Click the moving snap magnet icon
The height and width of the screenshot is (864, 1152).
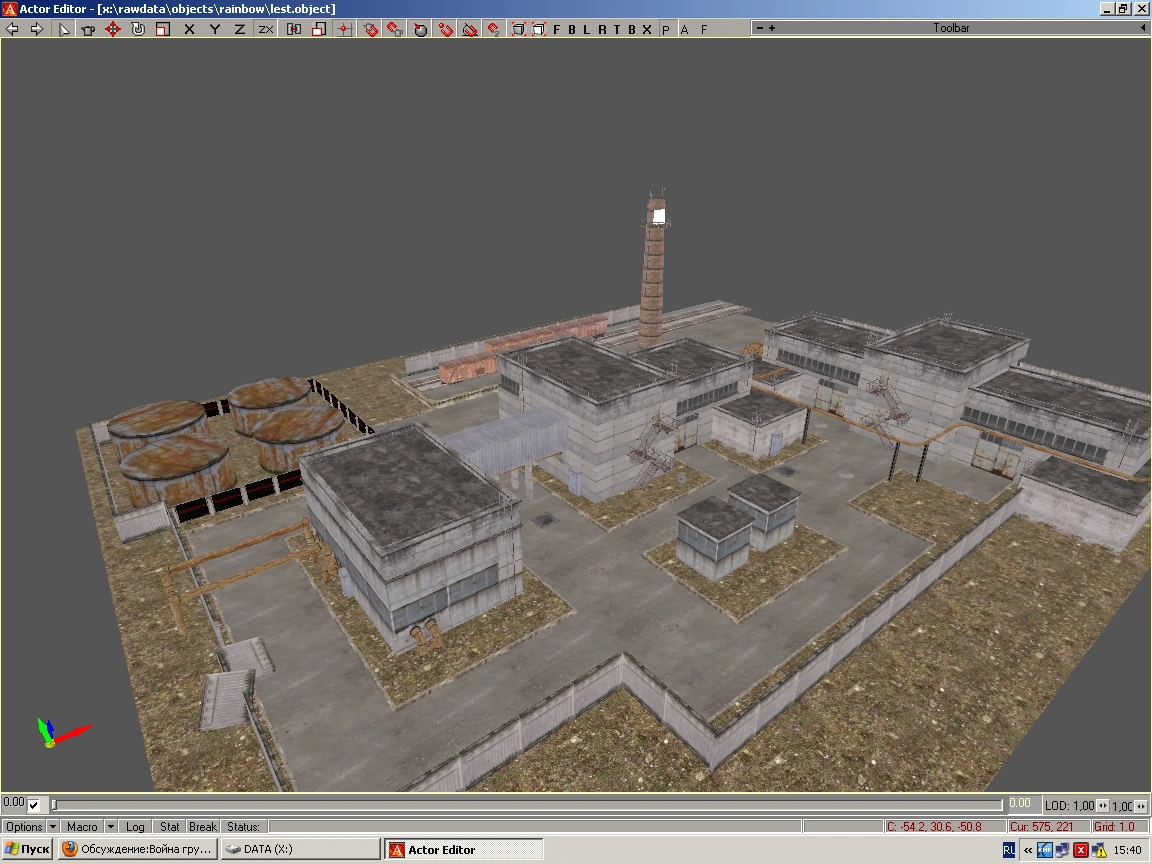point(395,29)
